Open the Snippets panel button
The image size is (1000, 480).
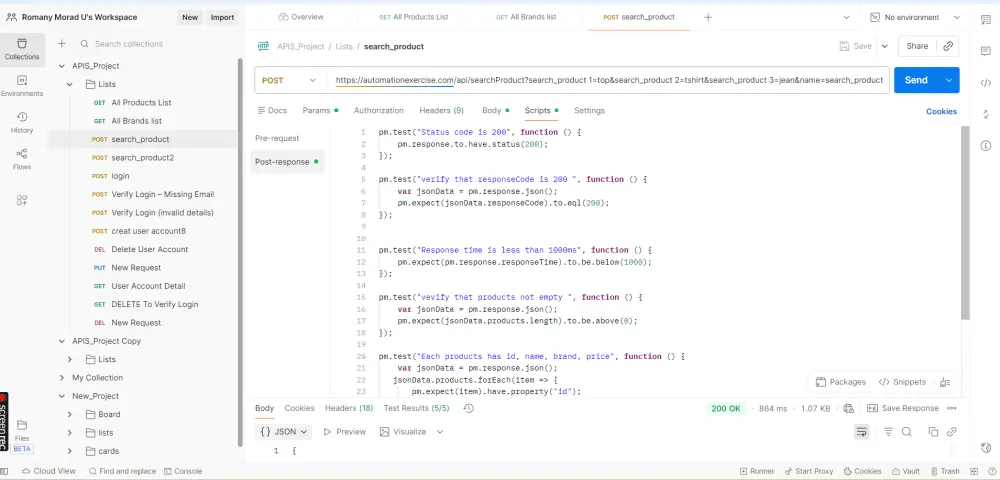(x=902, y=382)
